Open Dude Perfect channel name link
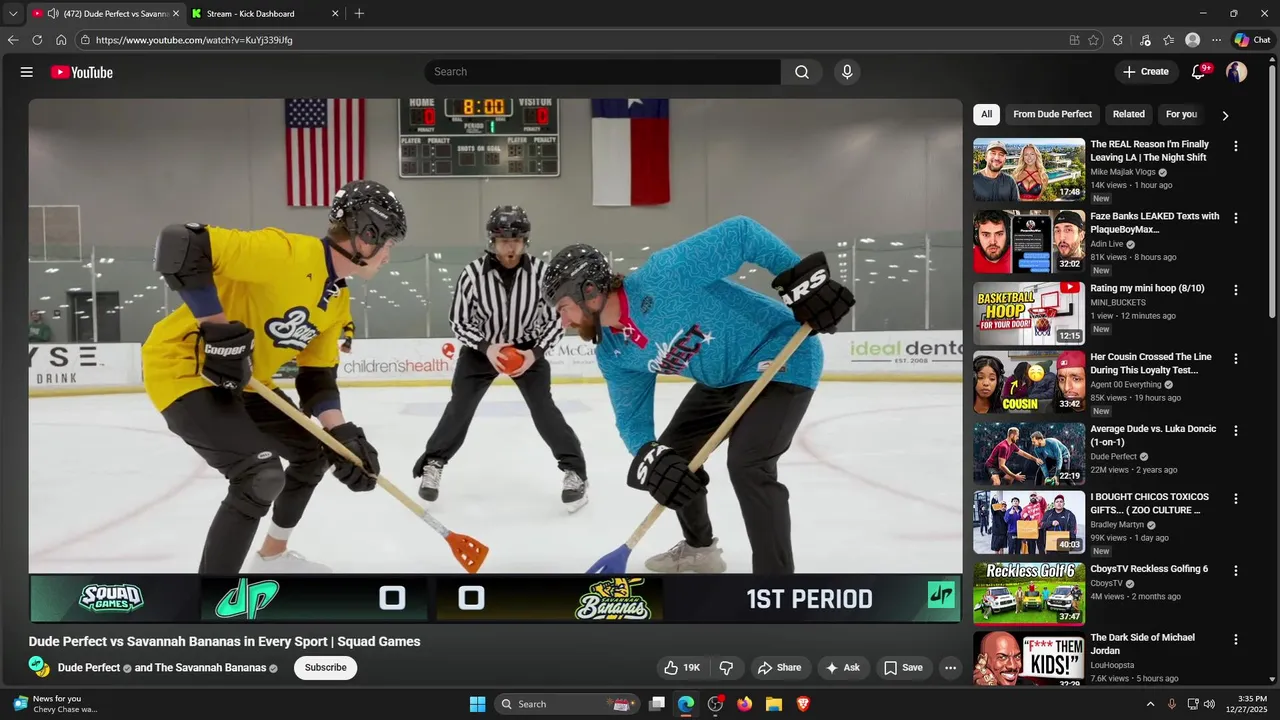Image resolution: width=1280 pixels, height=720 pixels. point(89,668)
